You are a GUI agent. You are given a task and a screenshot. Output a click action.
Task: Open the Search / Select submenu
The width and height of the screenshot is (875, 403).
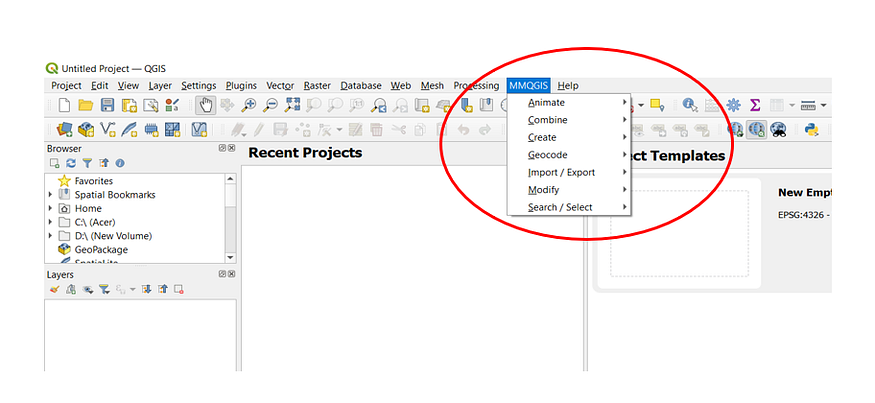click(569, 207)
